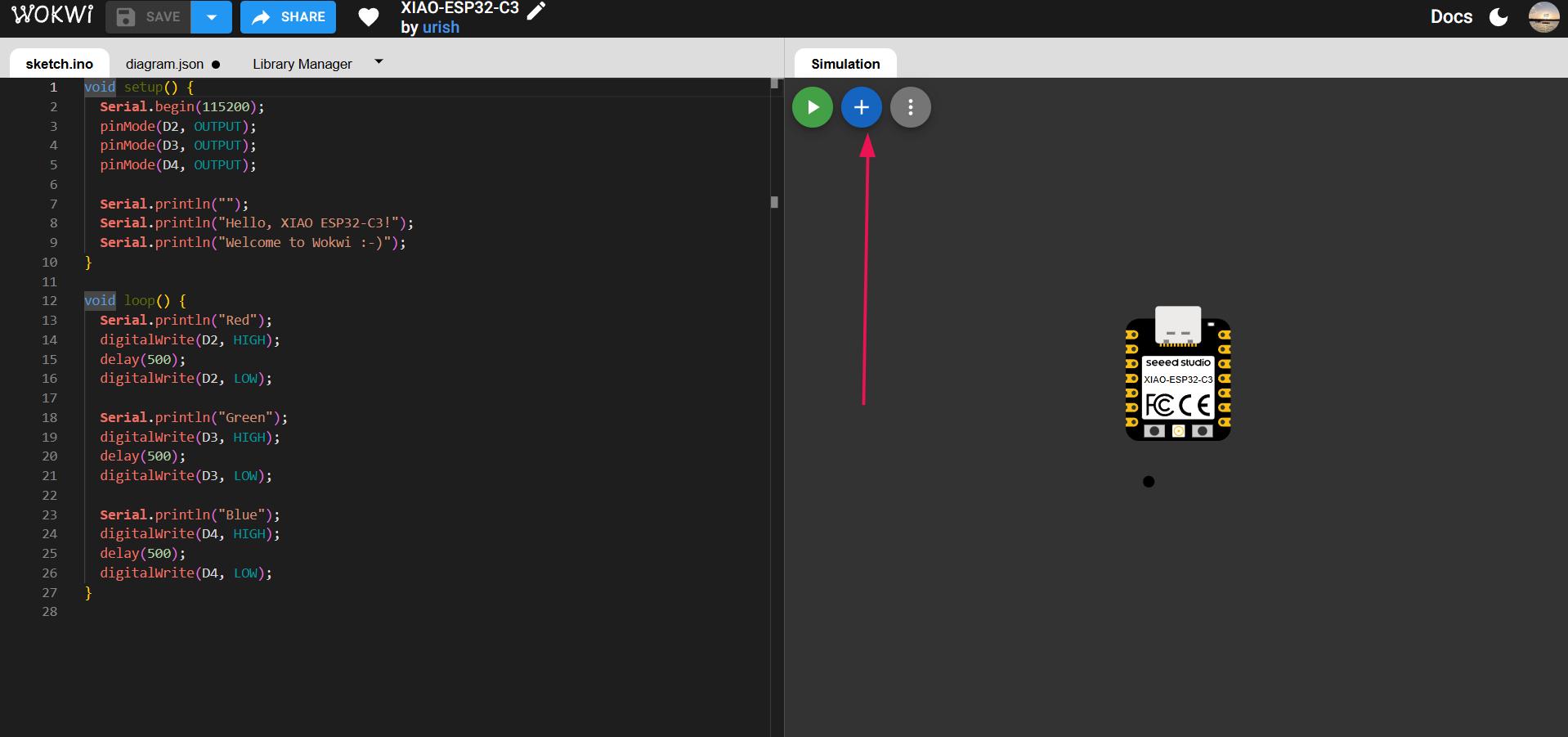Click the "digitalWrite(D2, LOW);" line
This screenshot has width=1568, height=737.
[x=186, y=378]
